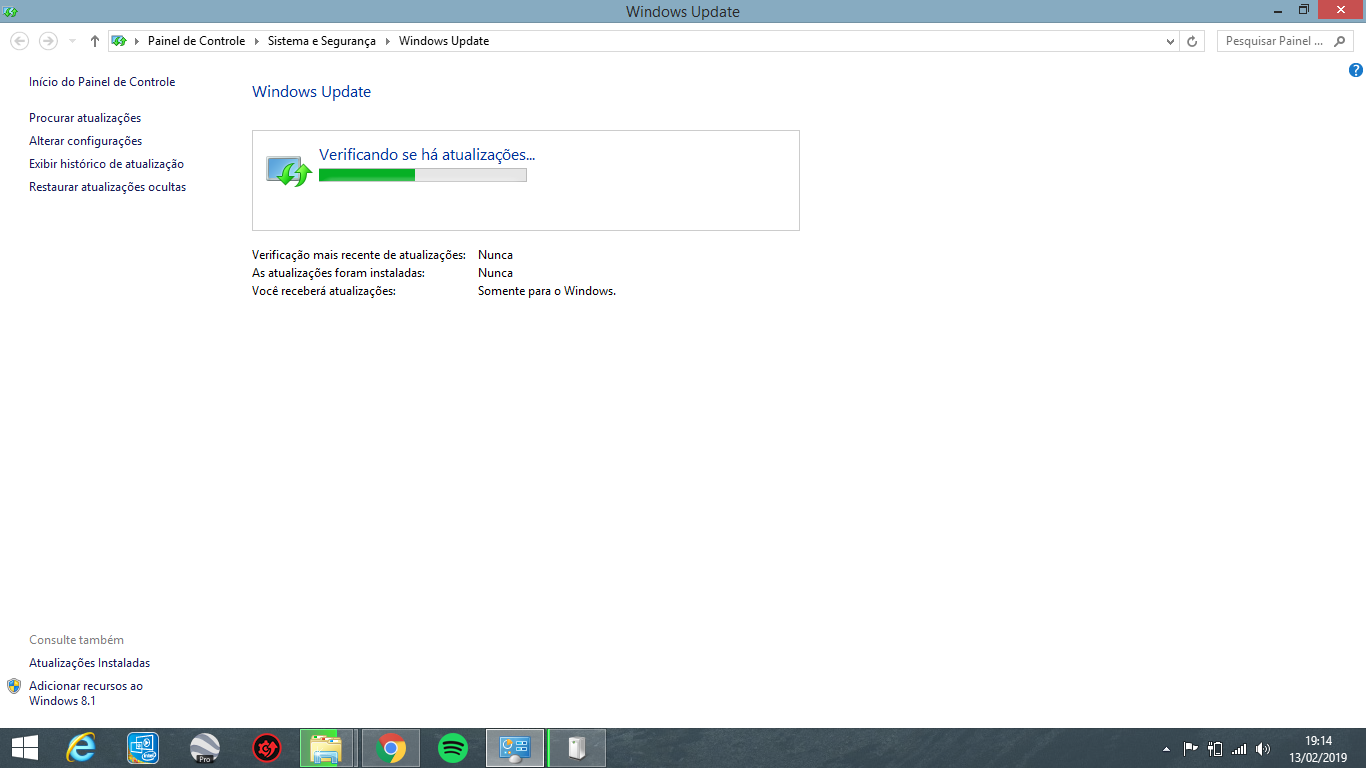Open the network signal tray icon
The width and height of the screenshot is (1366, 768).
(x=1239, y=748)
